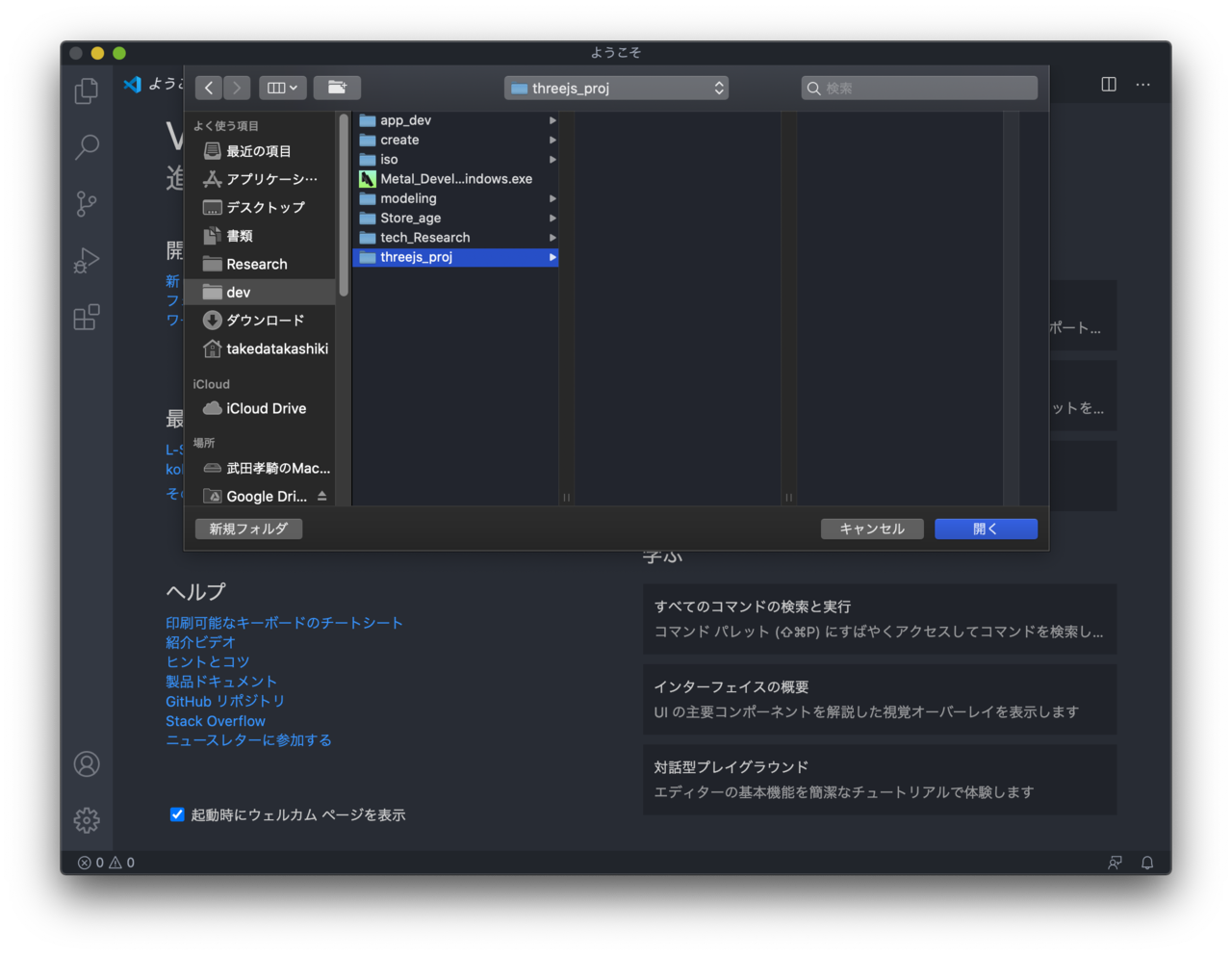Select the create folder
The image size is (1232, 955).
(x=455, y=140)
